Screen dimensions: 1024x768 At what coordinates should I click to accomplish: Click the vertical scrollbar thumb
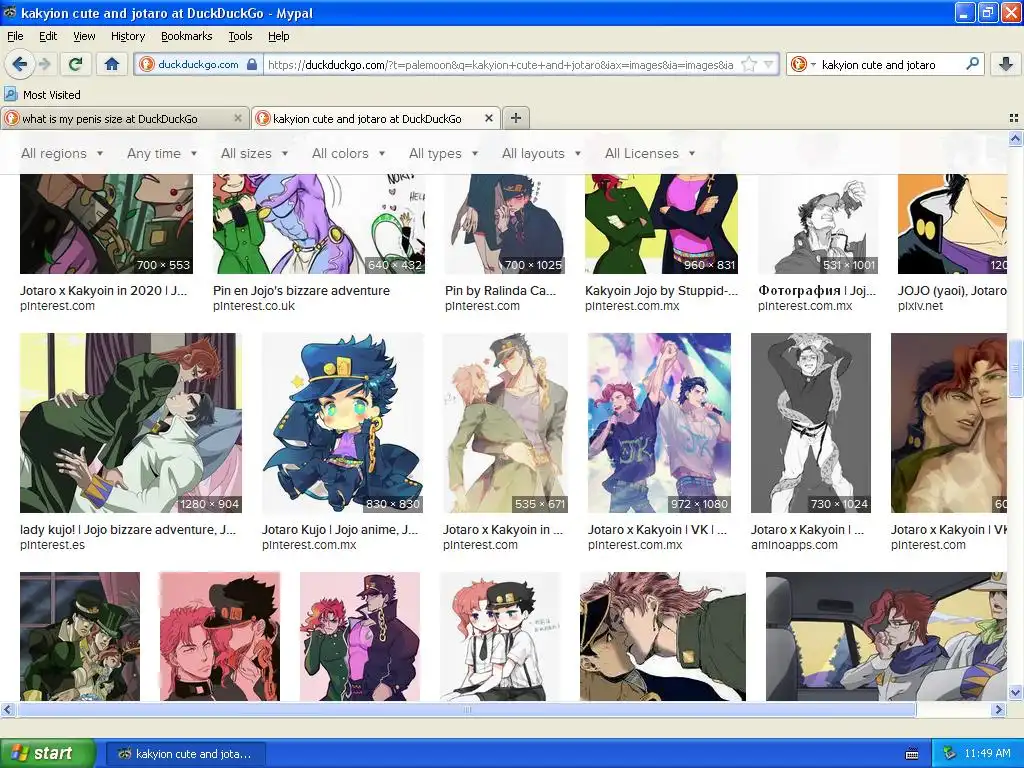click(x=1015, y=370)
